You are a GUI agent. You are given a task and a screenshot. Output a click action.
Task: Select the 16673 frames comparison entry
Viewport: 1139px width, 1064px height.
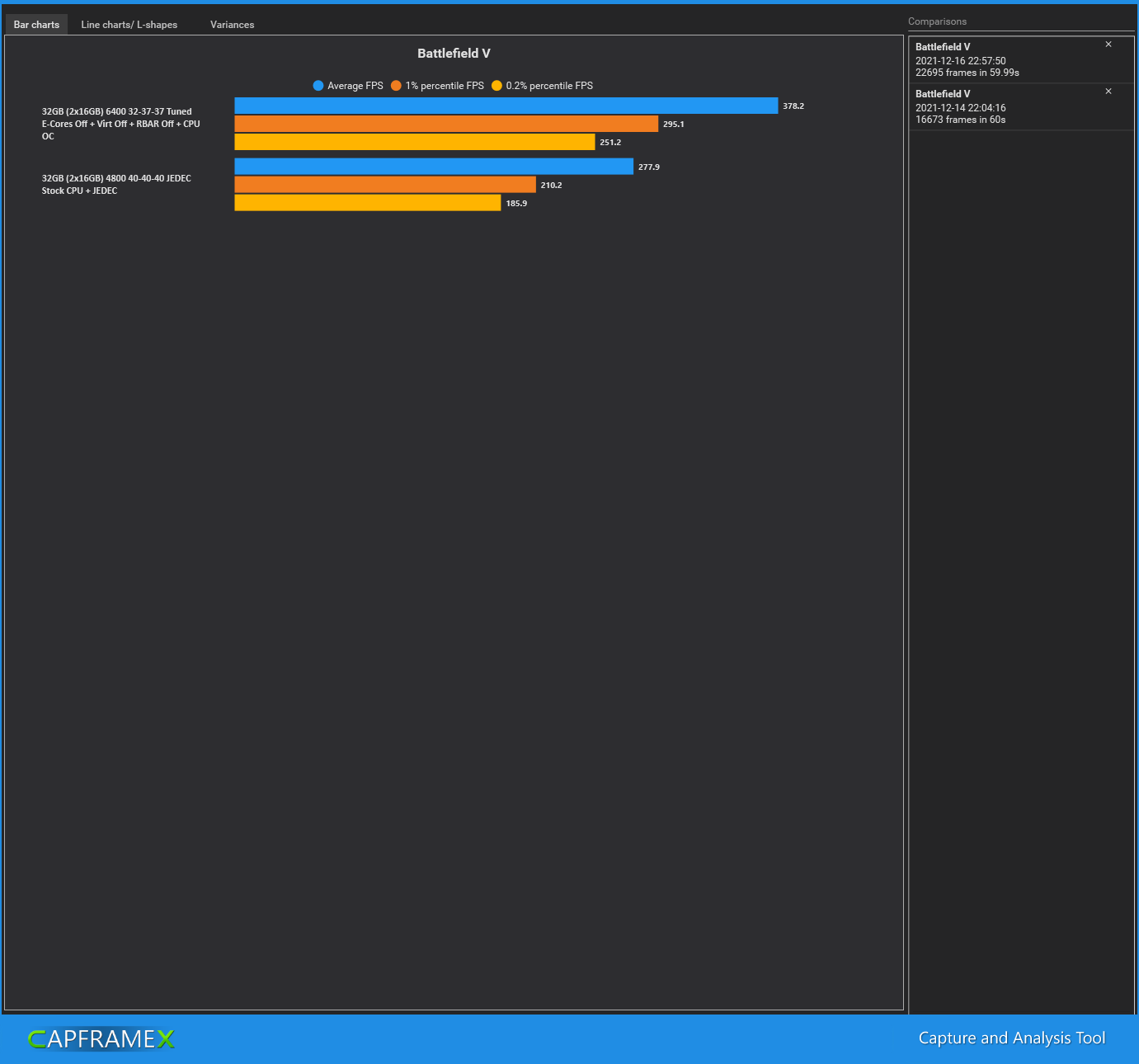[1021, 106]
